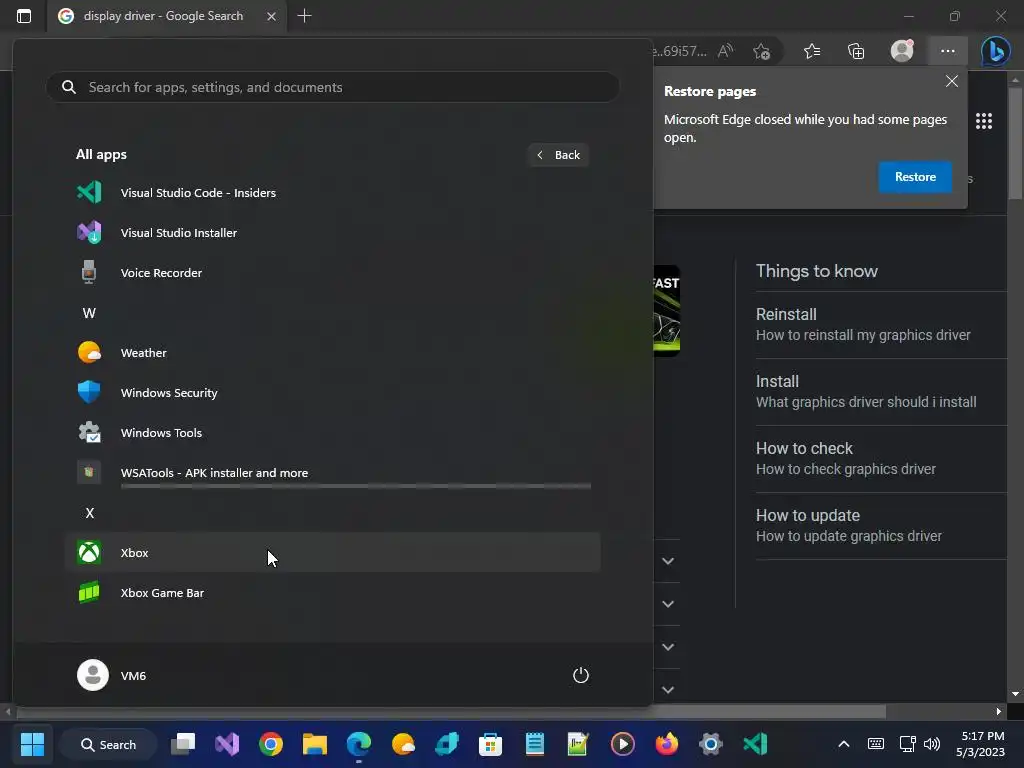Screen dimensions: 1024x768
Task: Open the volume tray icon
Action: (x=932, y=744)
